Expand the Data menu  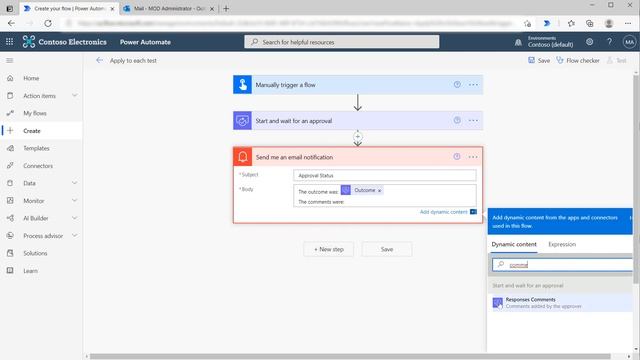tap(75, 183)
